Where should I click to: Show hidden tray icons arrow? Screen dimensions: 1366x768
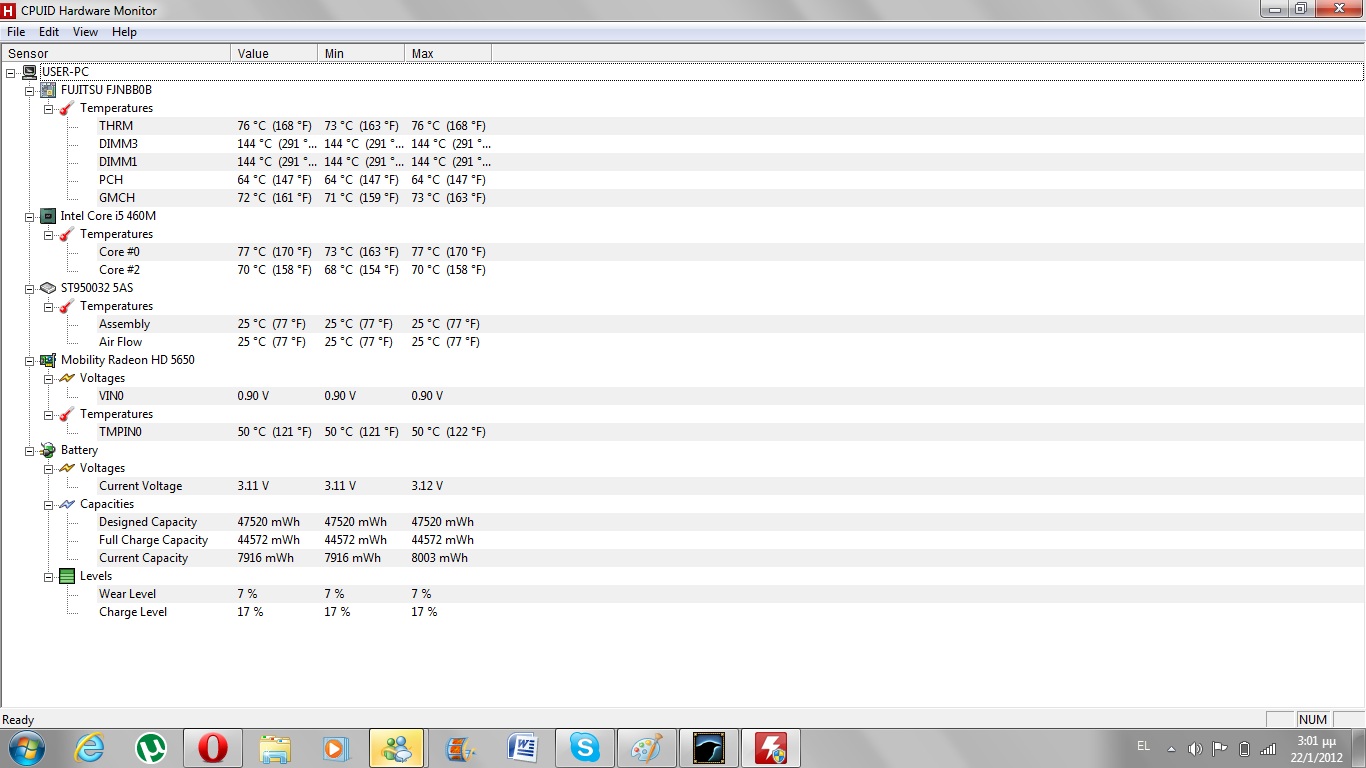[x=1171, y=748]
